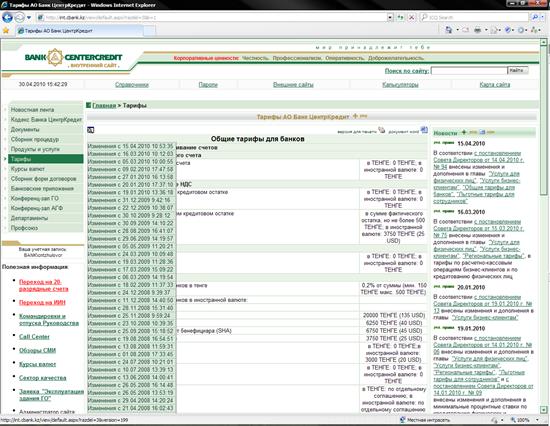The width and height of the screenshot is (550, 426).
Task: Click the Print toolbar icon
Action: (477, 30)
